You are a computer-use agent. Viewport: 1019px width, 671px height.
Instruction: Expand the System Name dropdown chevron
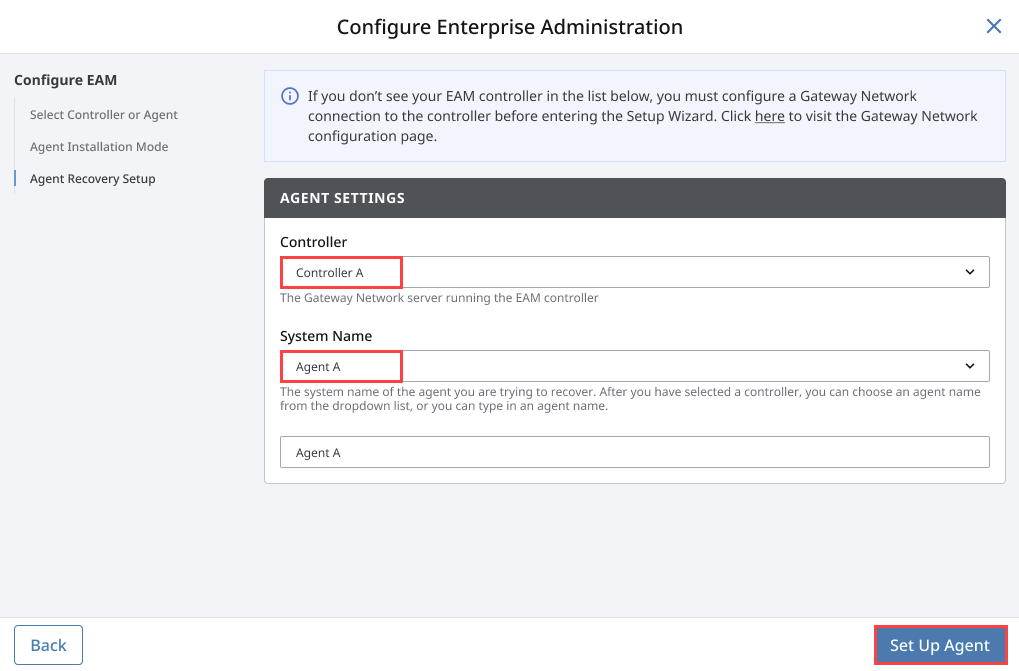coord(969,366)
